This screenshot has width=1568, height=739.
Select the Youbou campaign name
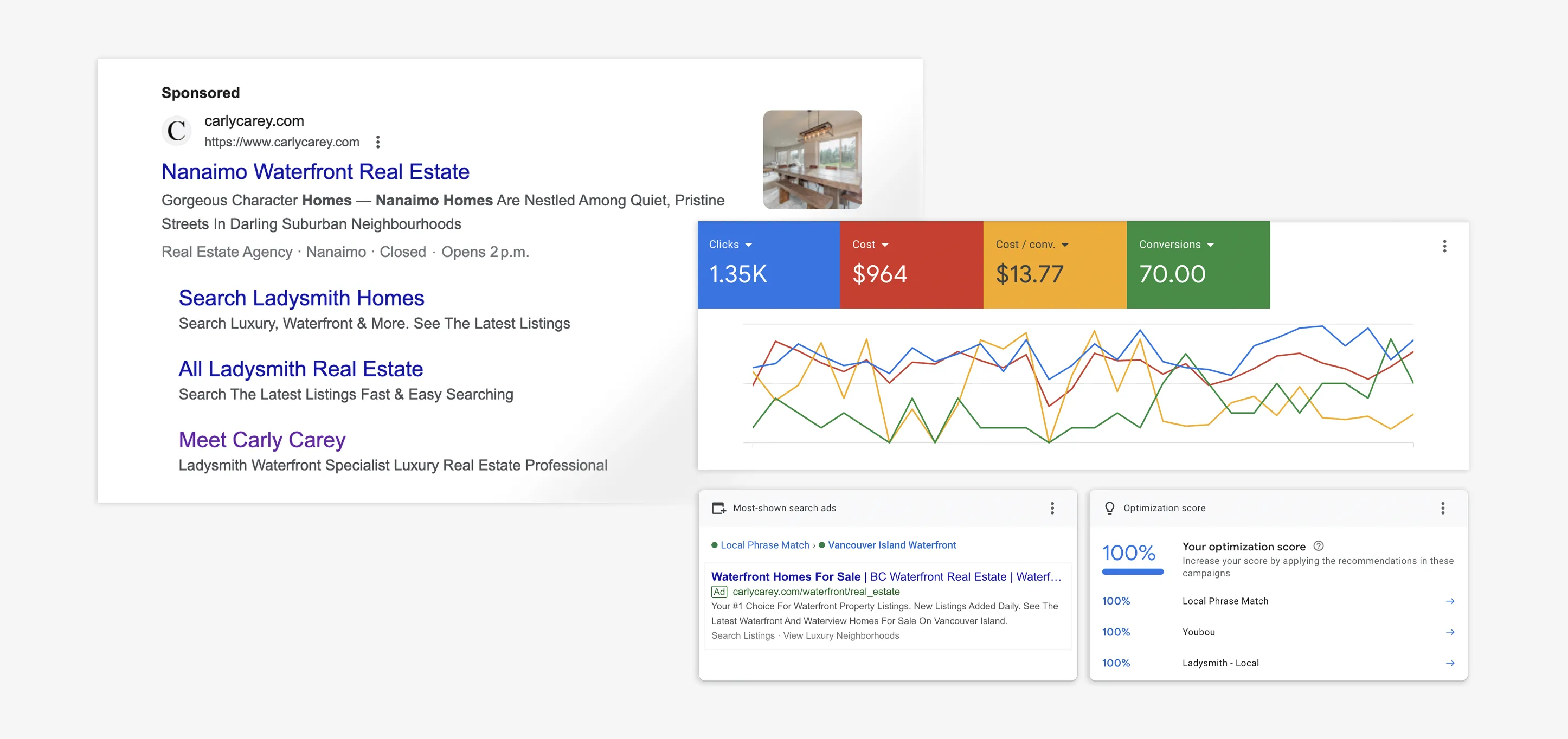[1199, 632]
